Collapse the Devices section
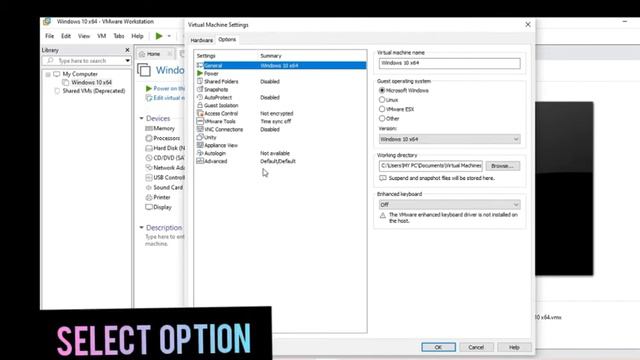640x360 pixels. pos(141,118)
